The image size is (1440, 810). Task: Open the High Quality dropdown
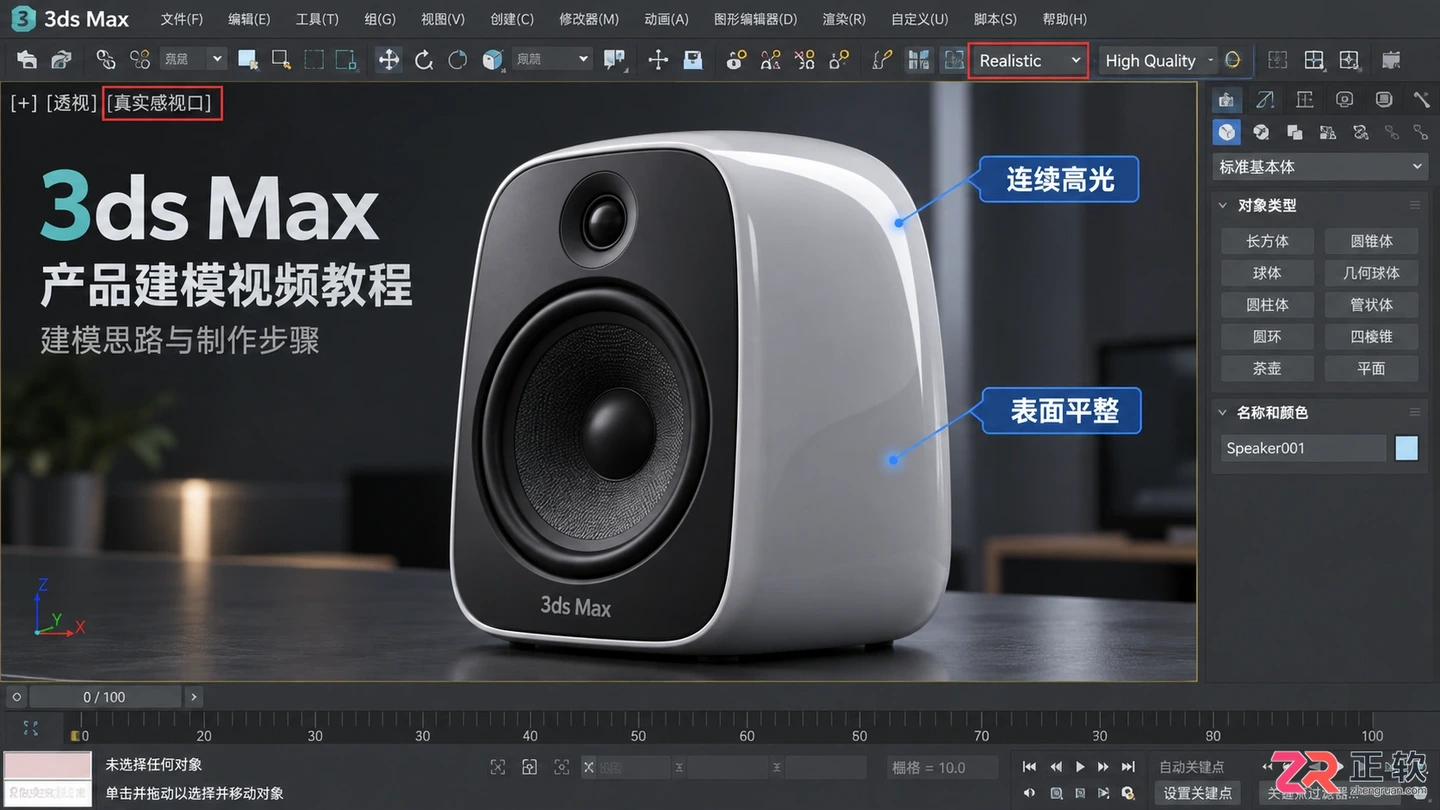point(1158,60)
